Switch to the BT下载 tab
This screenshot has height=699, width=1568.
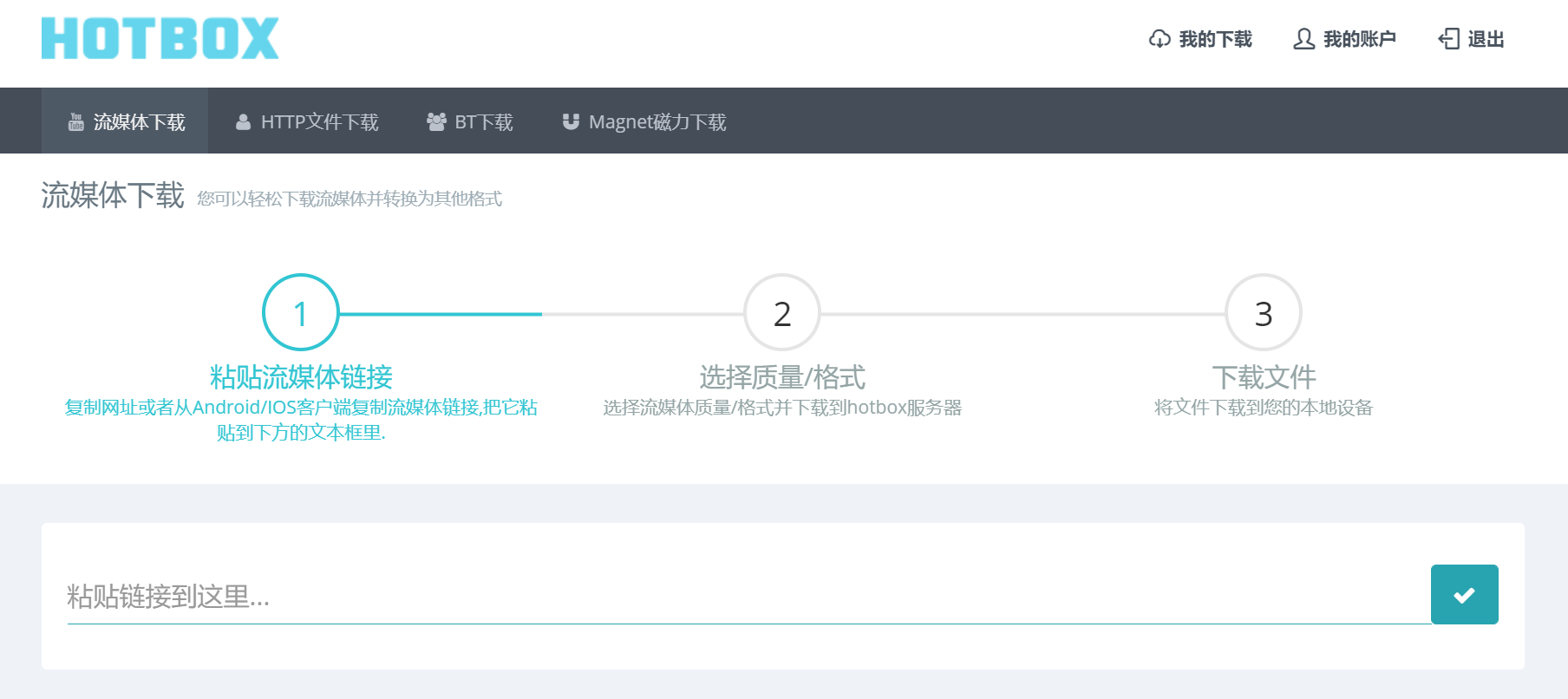click(469, 121)
